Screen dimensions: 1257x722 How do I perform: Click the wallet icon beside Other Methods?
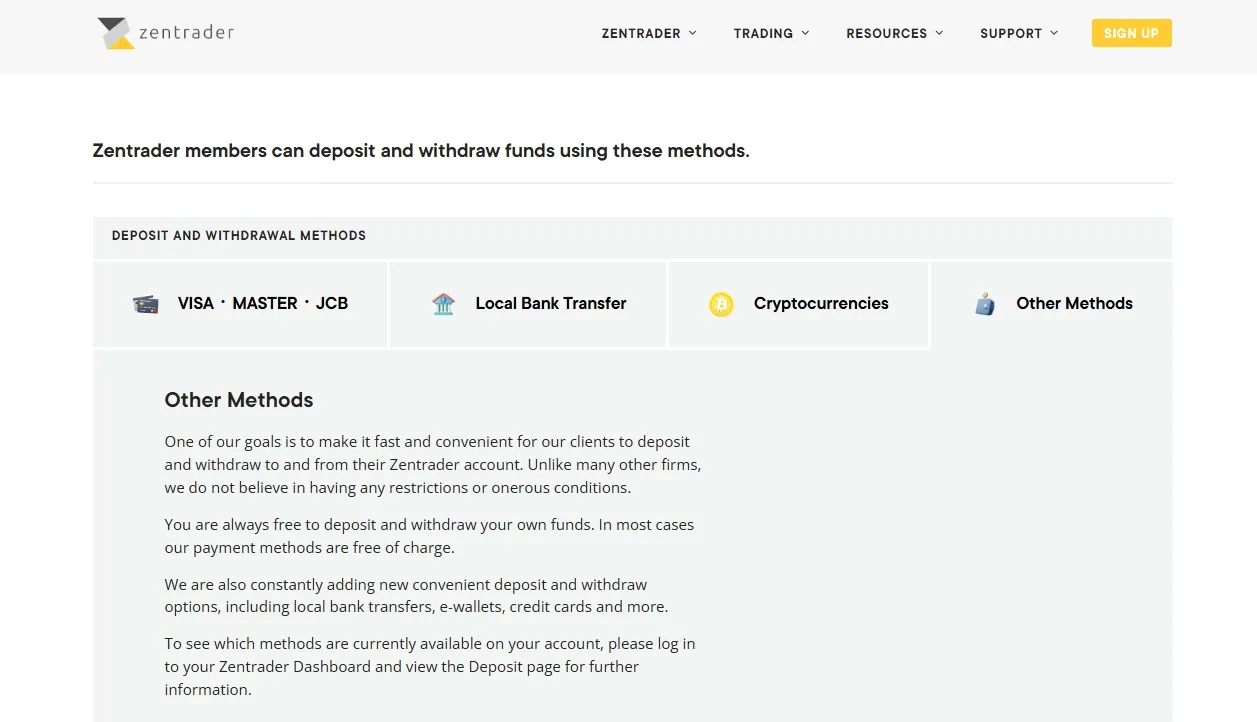point(985,304)
